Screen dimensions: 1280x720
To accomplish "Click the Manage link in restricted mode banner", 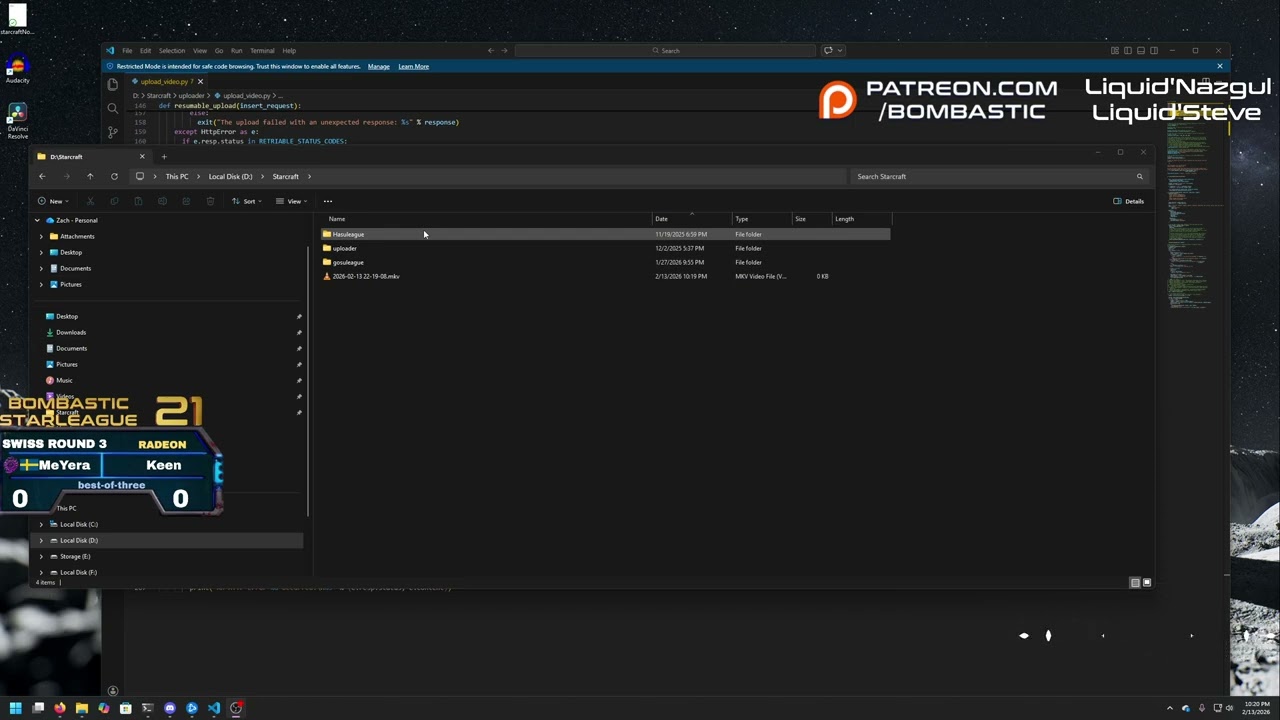I will click(x=378, y=66).
